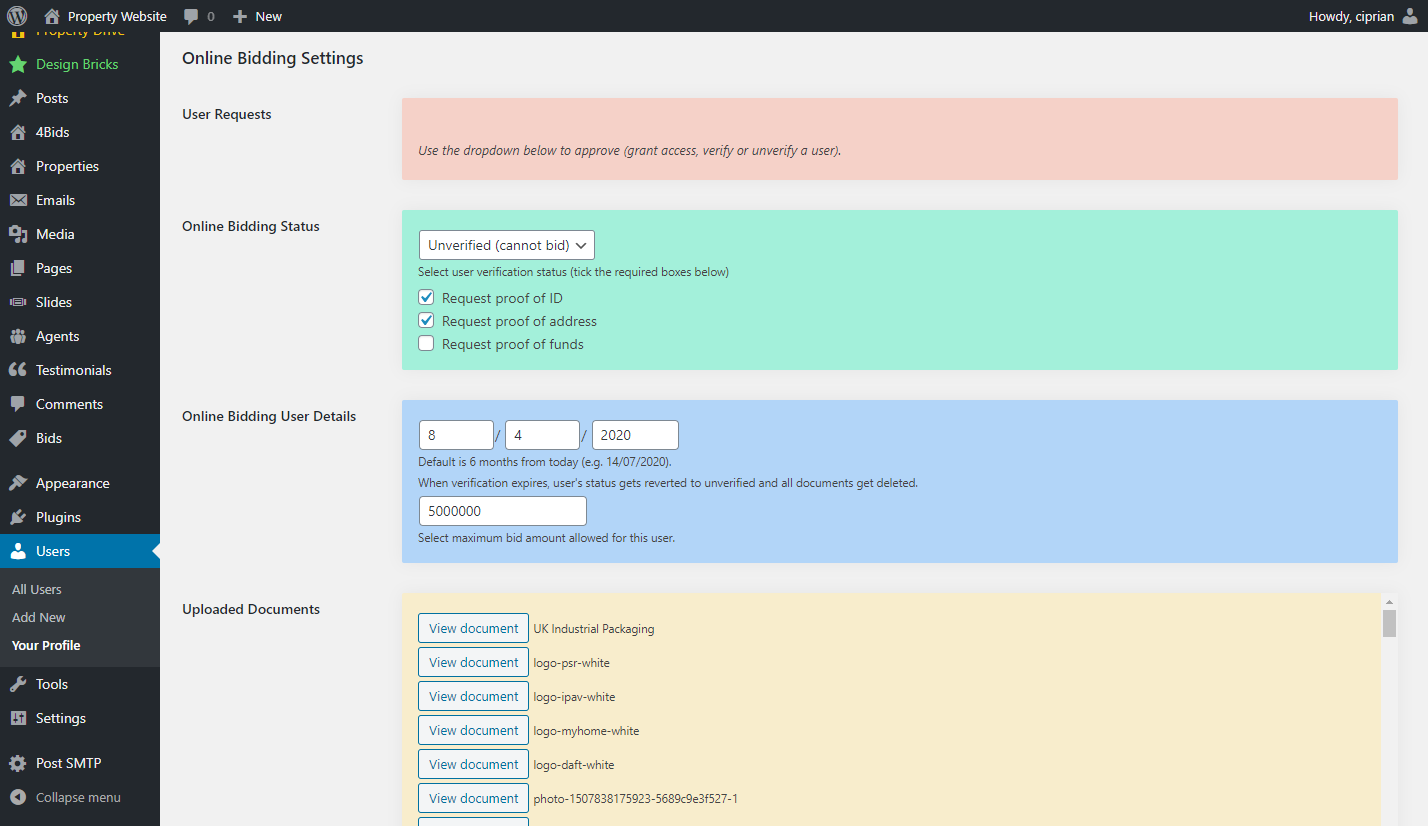Image resolution: width=1428 pixels, height=826 pixels.
Task: Open Testimonials via the quote icon
Action: pos(18,370)
